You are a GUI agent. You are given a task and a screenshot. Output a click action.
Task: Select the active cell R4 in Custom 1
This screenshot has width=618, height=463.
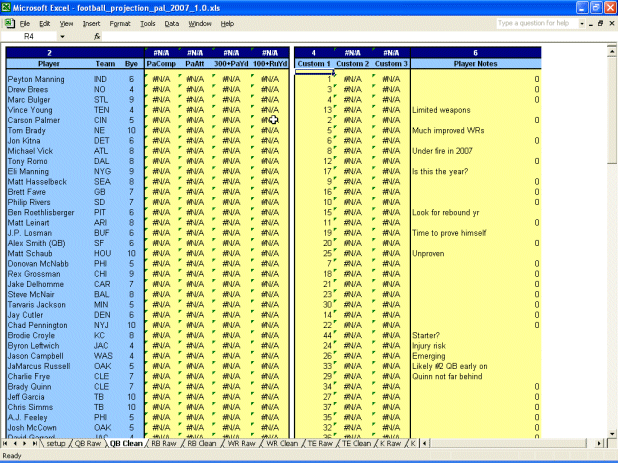(314, 72)
